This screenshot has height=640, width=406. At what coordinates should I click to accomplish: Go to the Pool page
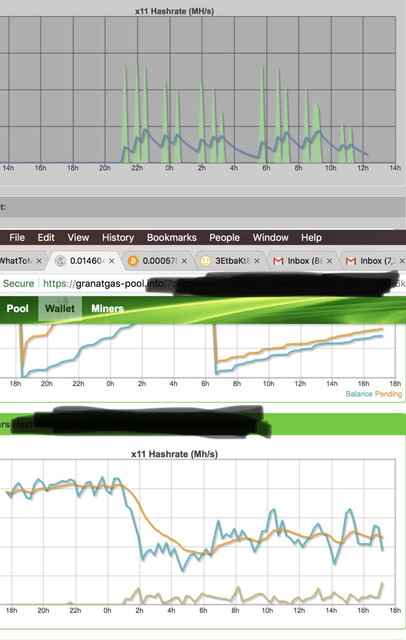[x=18, y=309]
